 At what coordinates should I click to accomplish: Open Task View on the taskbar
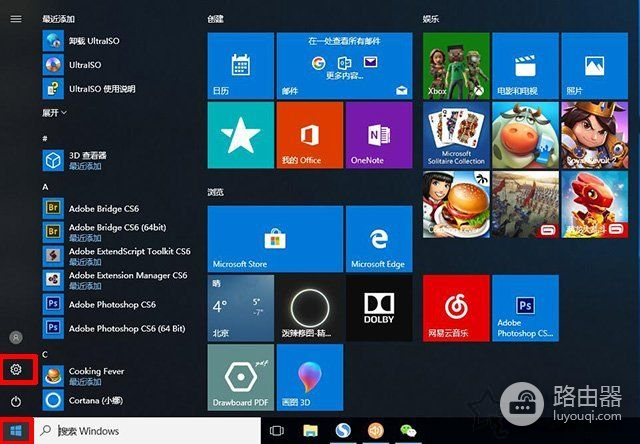277,431
